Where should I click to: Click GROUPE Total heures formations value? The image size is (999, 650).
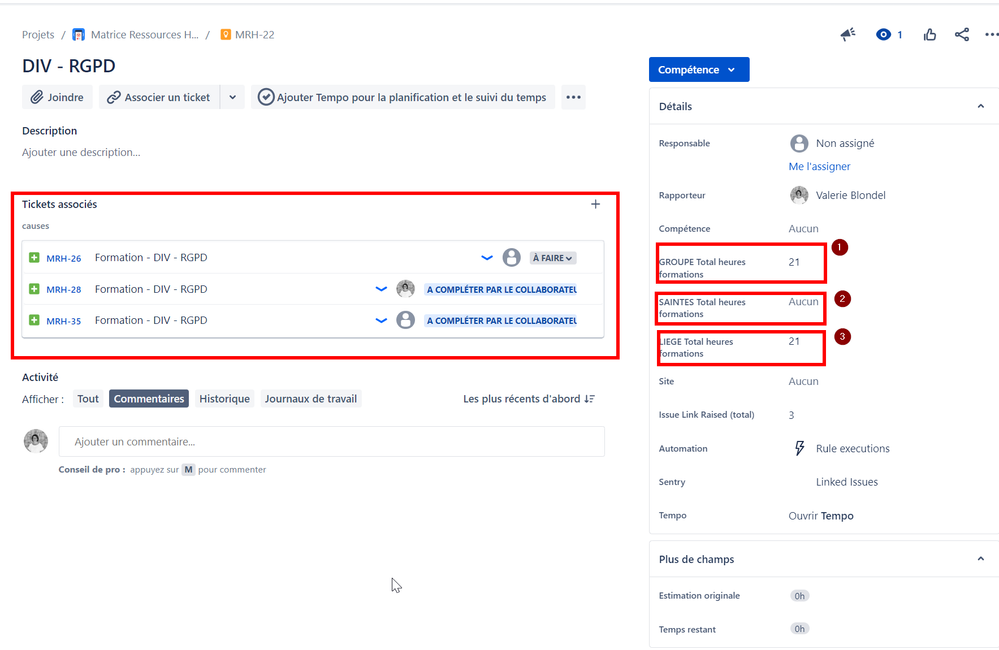(794, 262)
